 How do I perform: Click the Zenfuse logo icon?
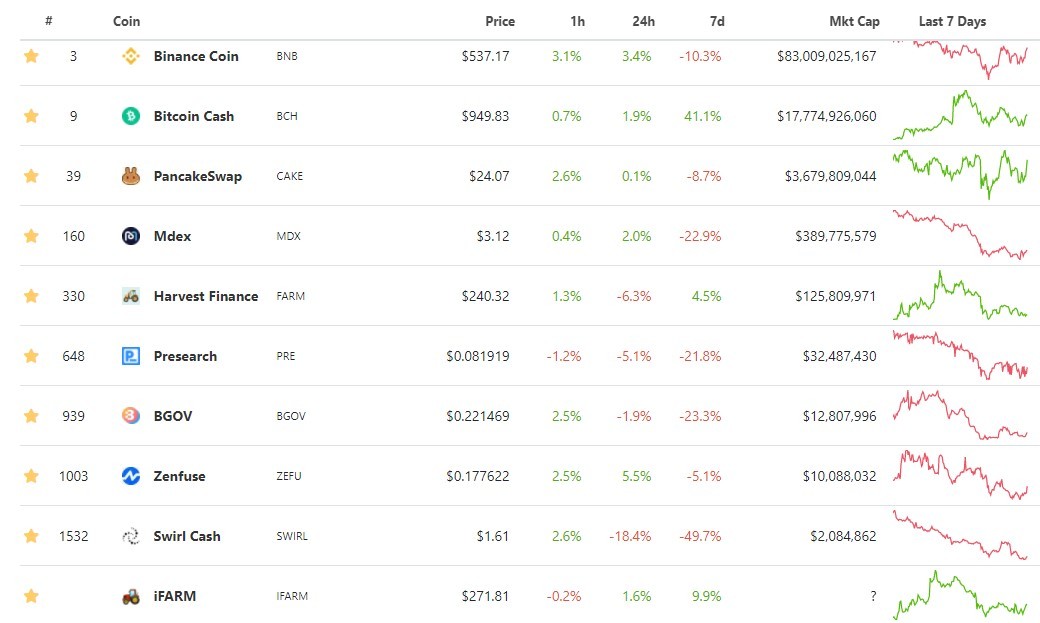(x=131, y=476)
